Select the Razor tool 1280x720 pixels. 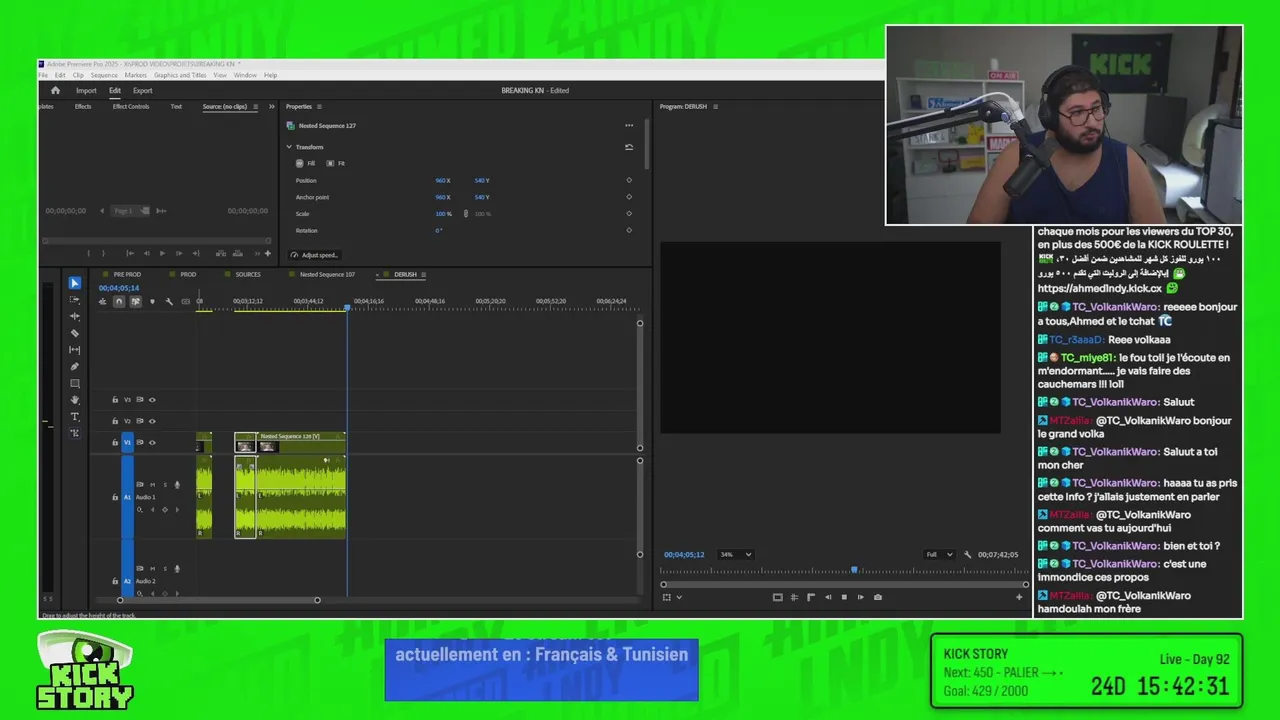(74, 333)
